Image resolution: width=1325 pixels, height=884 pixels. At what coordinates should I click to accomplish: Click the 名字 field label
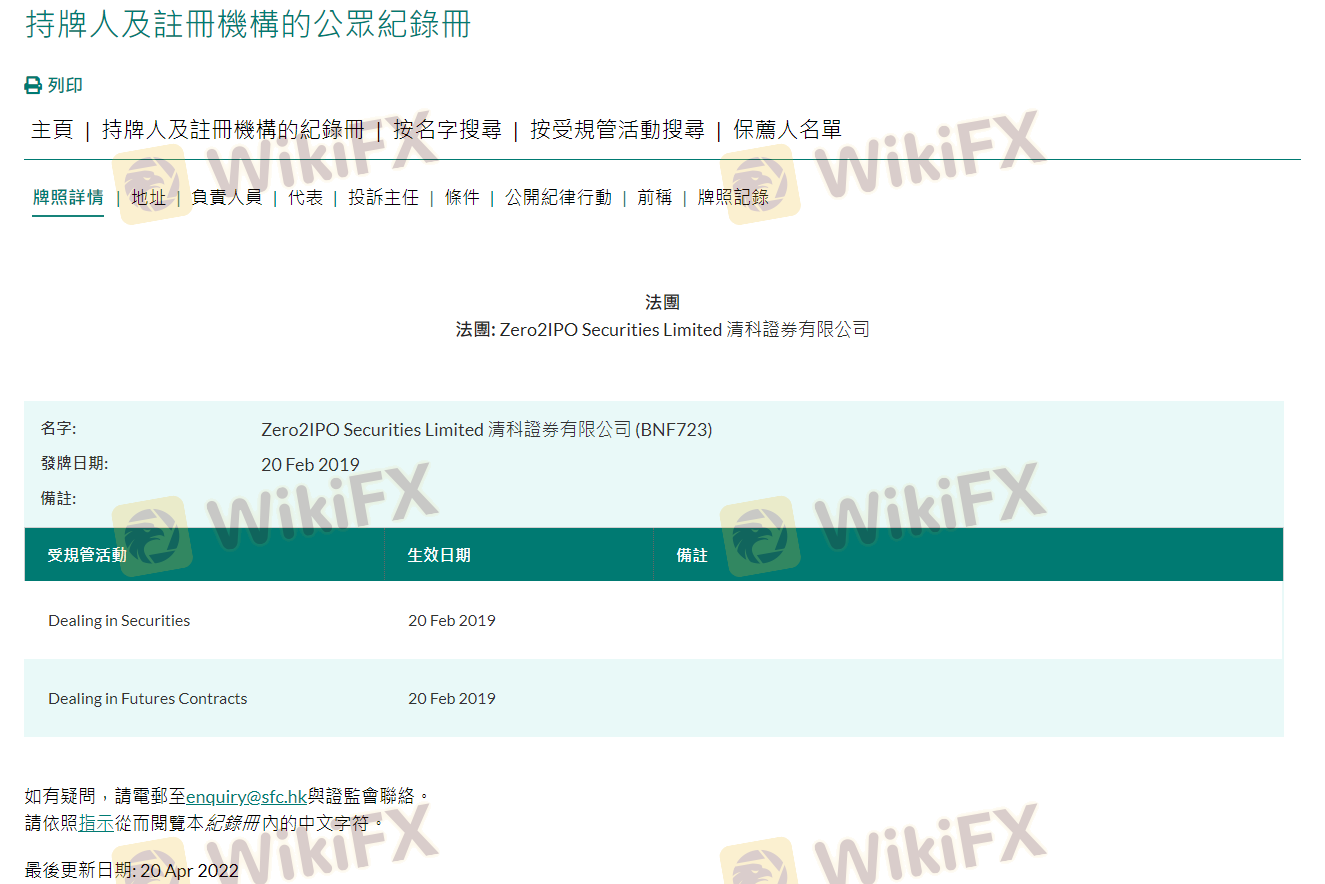59,429
